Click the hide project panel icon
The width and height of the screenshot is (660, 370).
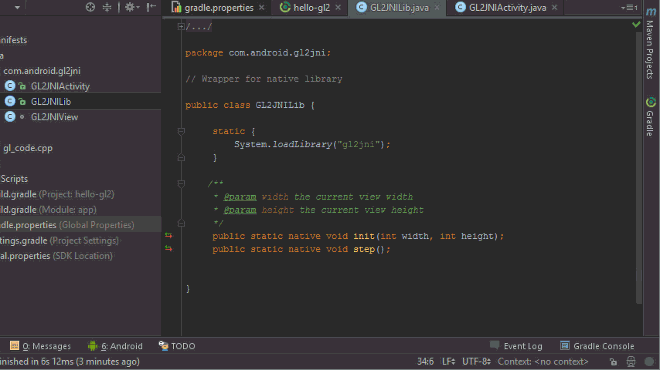pyautogui.click(x=151, y=7)
